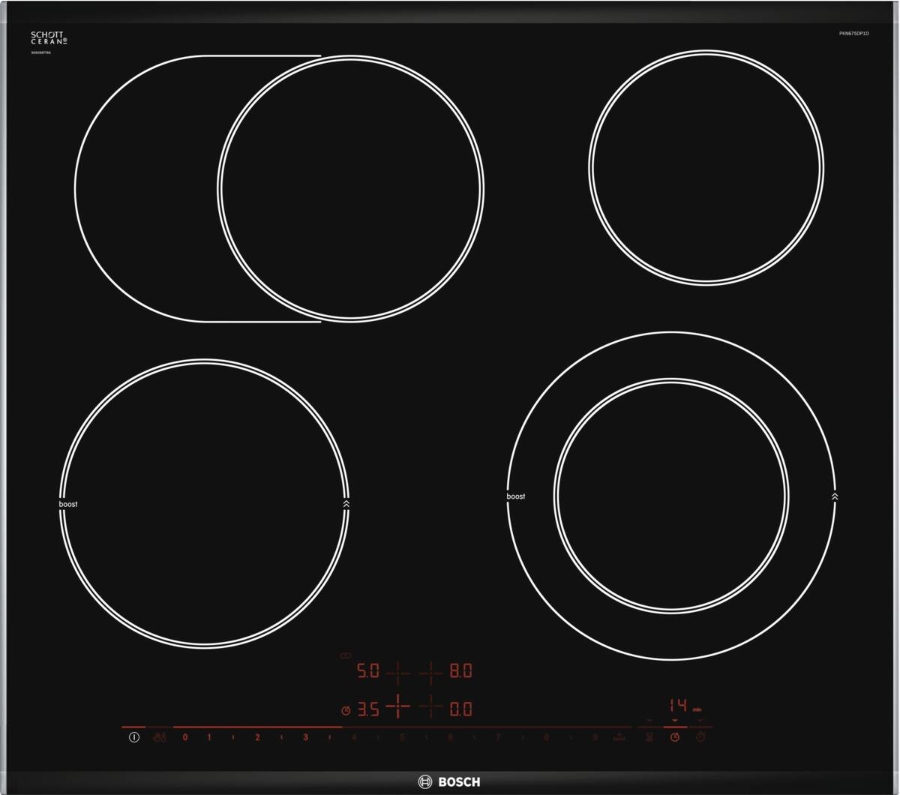Image resolution: width=900 pixels, height=795 pixels.
Task: Touch the boost symbol after level 9
Action: tap(619, 738)
